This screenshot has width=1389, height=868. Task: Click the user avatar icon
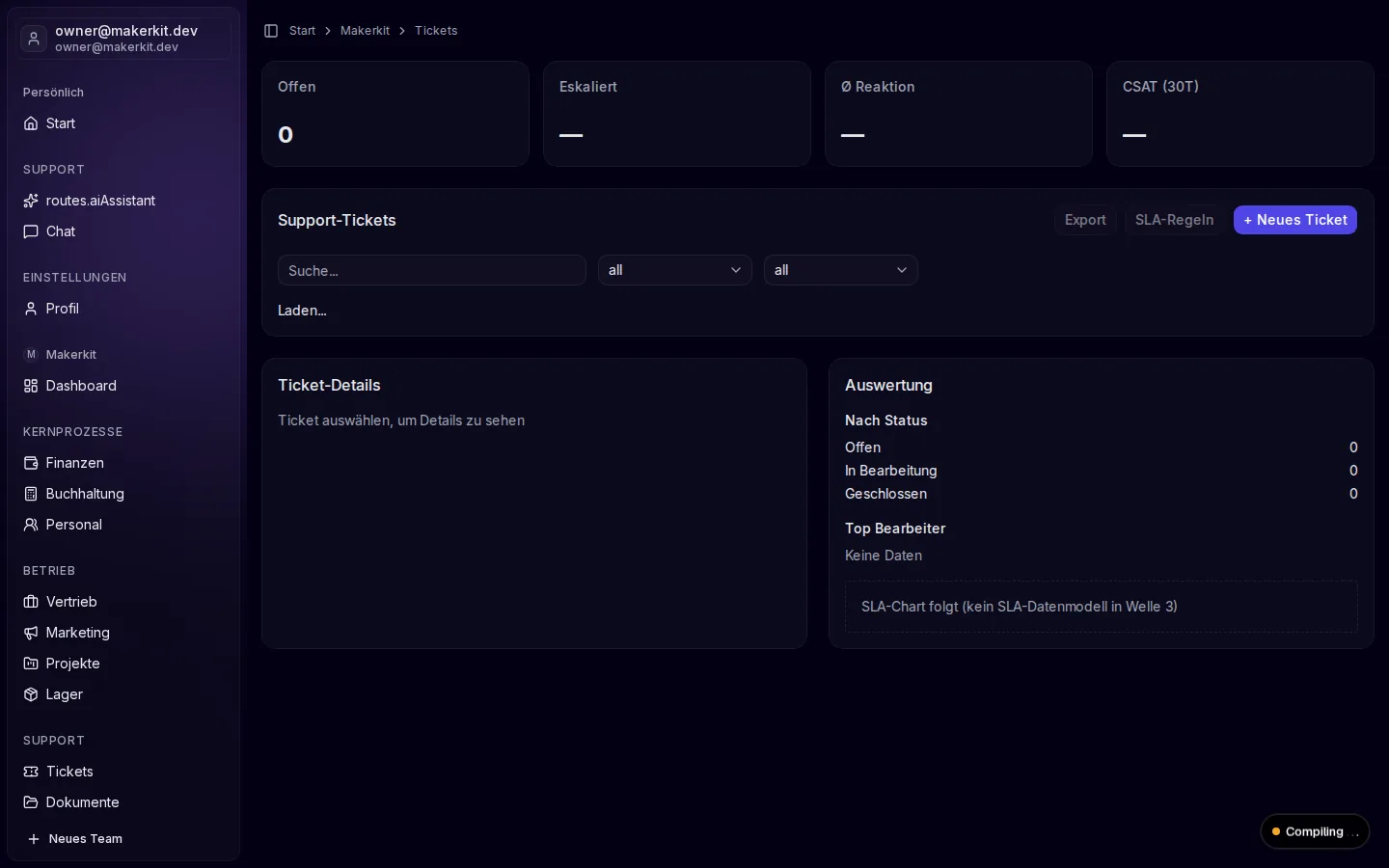point(34,39)
